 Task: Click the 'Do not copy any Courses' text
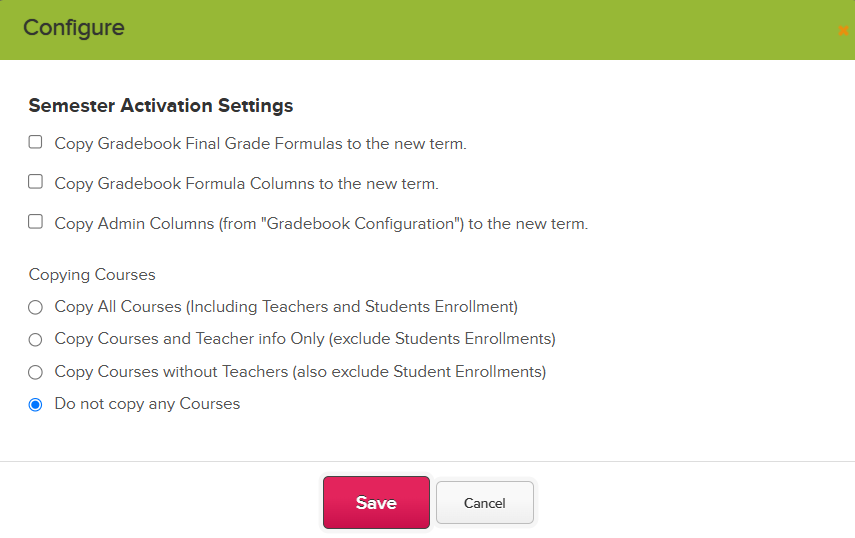pos(147,404)
